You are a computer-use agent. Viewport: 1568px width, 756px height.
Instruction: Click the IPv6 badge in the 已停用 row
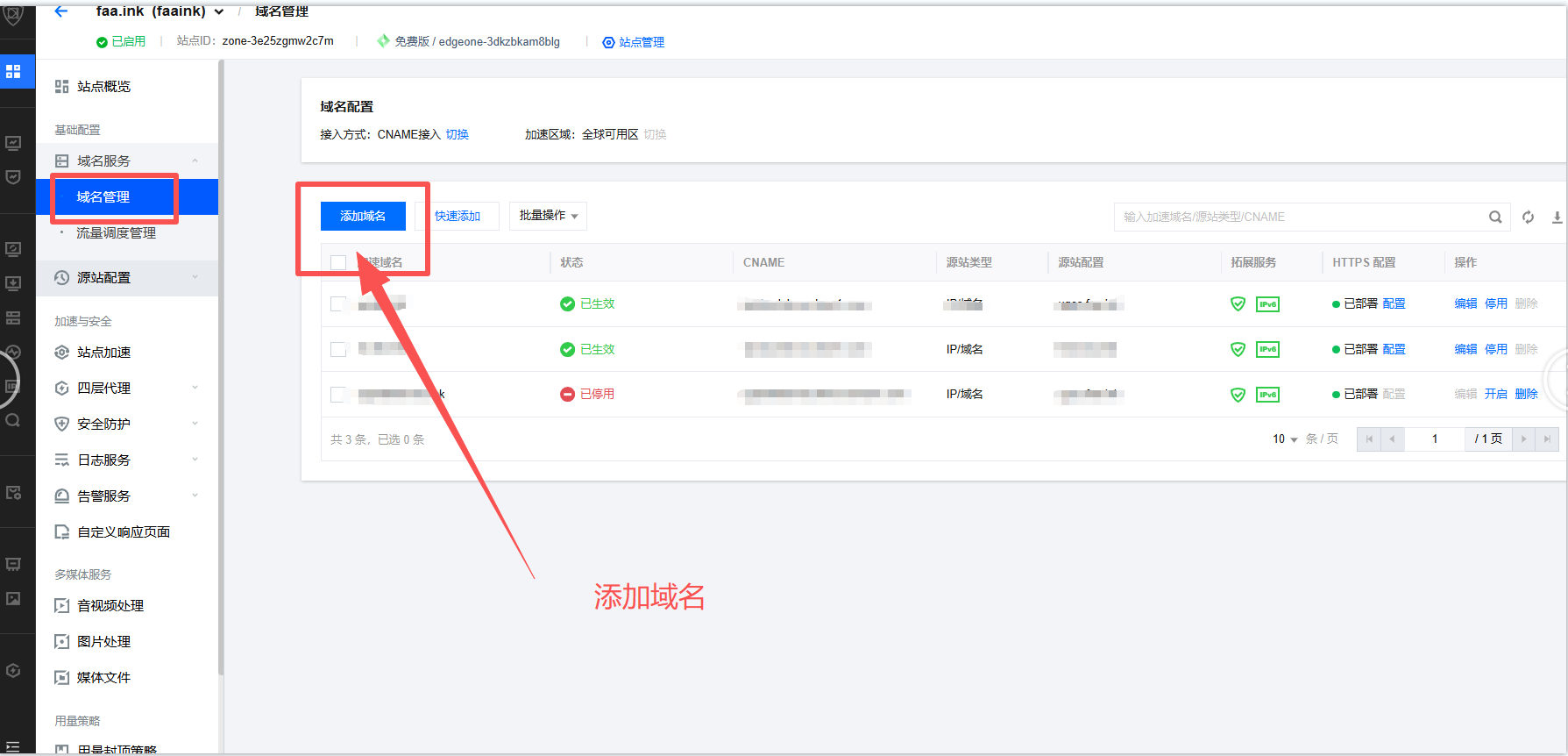(1267, 395)
